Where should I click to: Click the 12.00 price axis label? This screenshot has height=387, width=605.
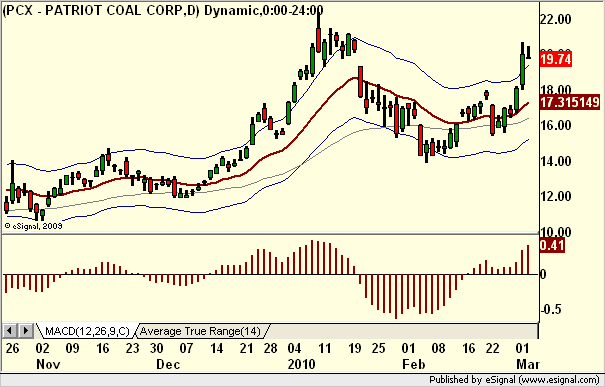556,196
